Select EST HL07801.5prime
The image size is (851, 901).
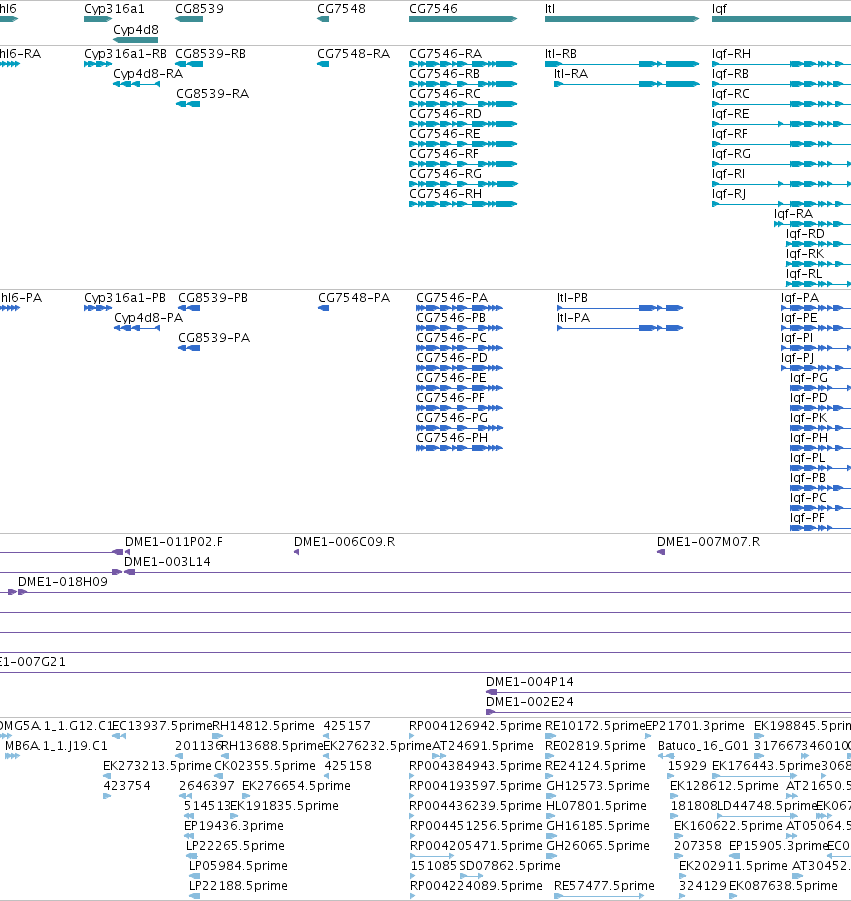pyautogui.click(x=596, y=806)
